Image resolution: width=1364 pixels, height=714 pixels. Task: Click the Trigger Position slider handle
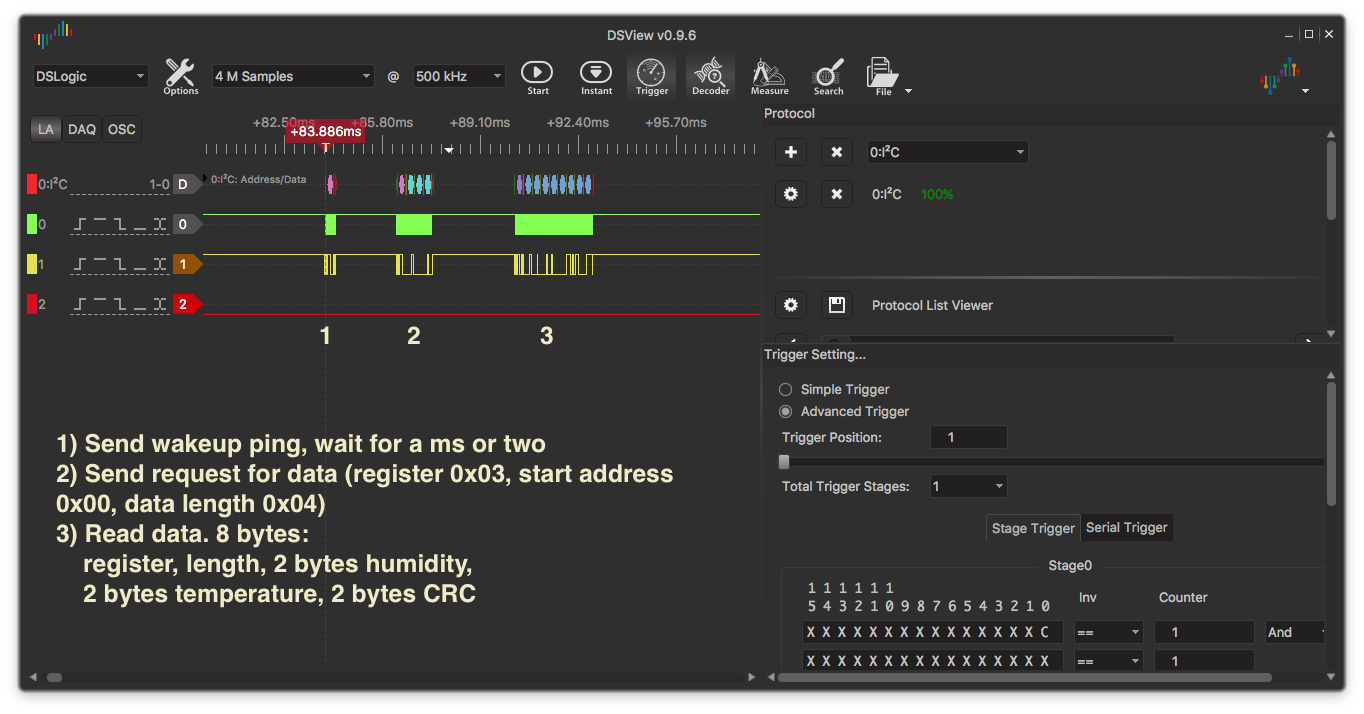(784, 462)
